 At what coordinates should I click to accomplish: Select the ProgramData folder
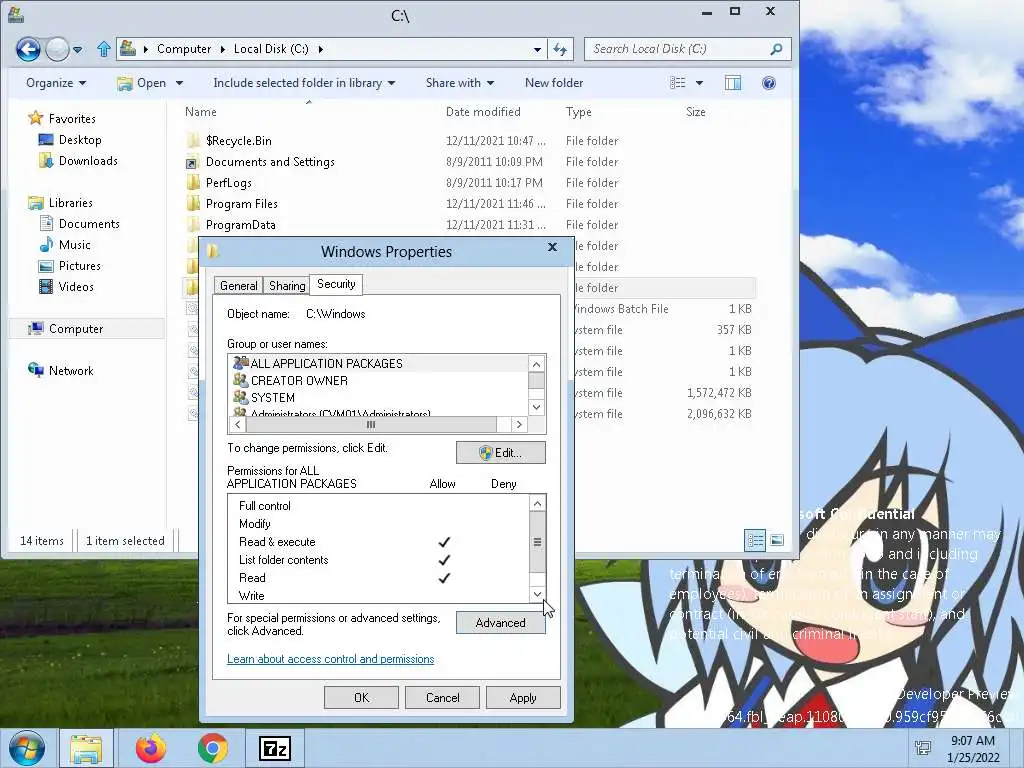[240, 225]
